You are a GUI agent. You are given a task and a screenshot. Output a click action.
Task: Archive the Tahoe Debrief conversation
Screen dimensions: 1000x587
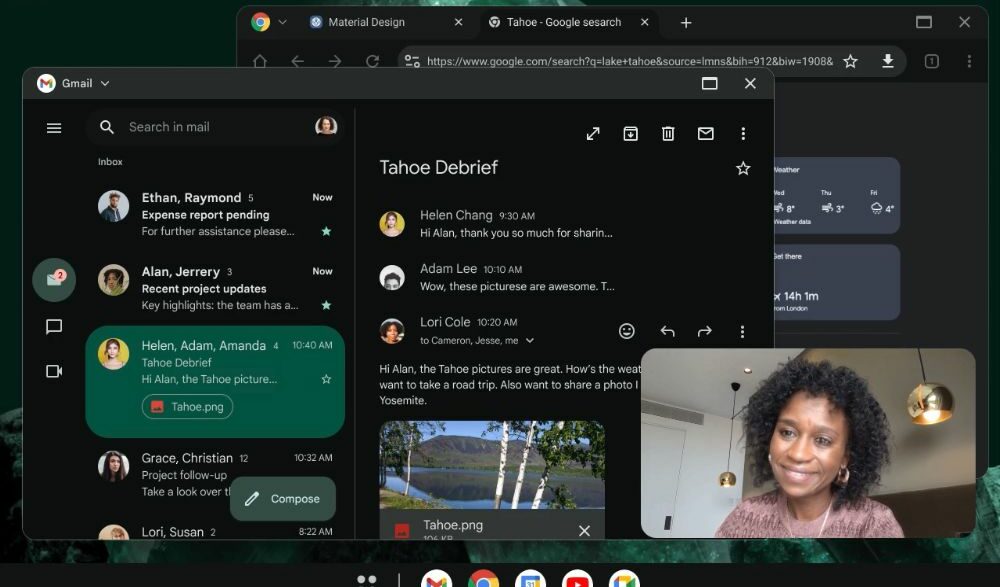[630, 133]
